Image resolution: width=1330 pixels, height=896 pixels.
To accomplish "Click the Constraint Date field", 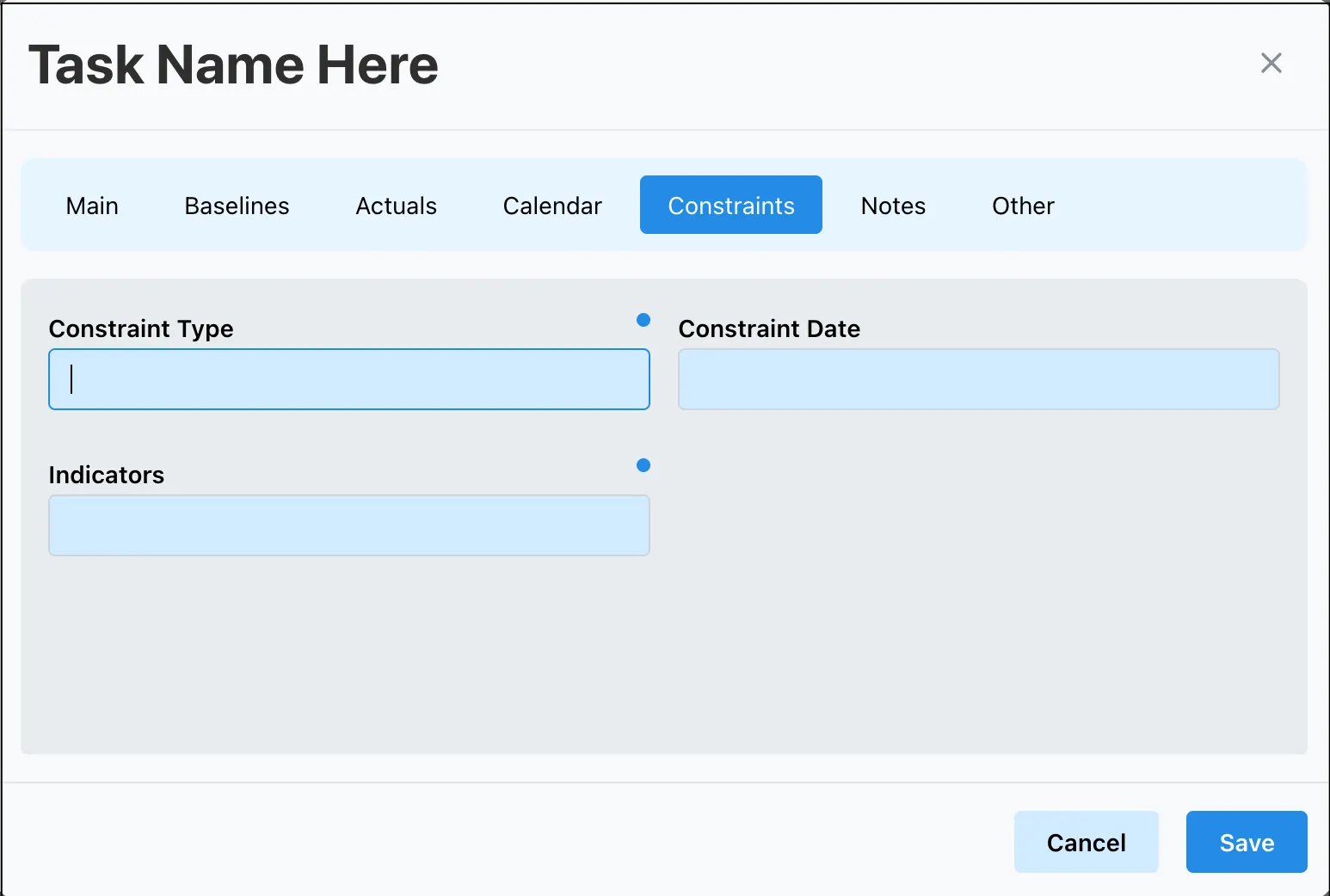I will tap(979, 379).
